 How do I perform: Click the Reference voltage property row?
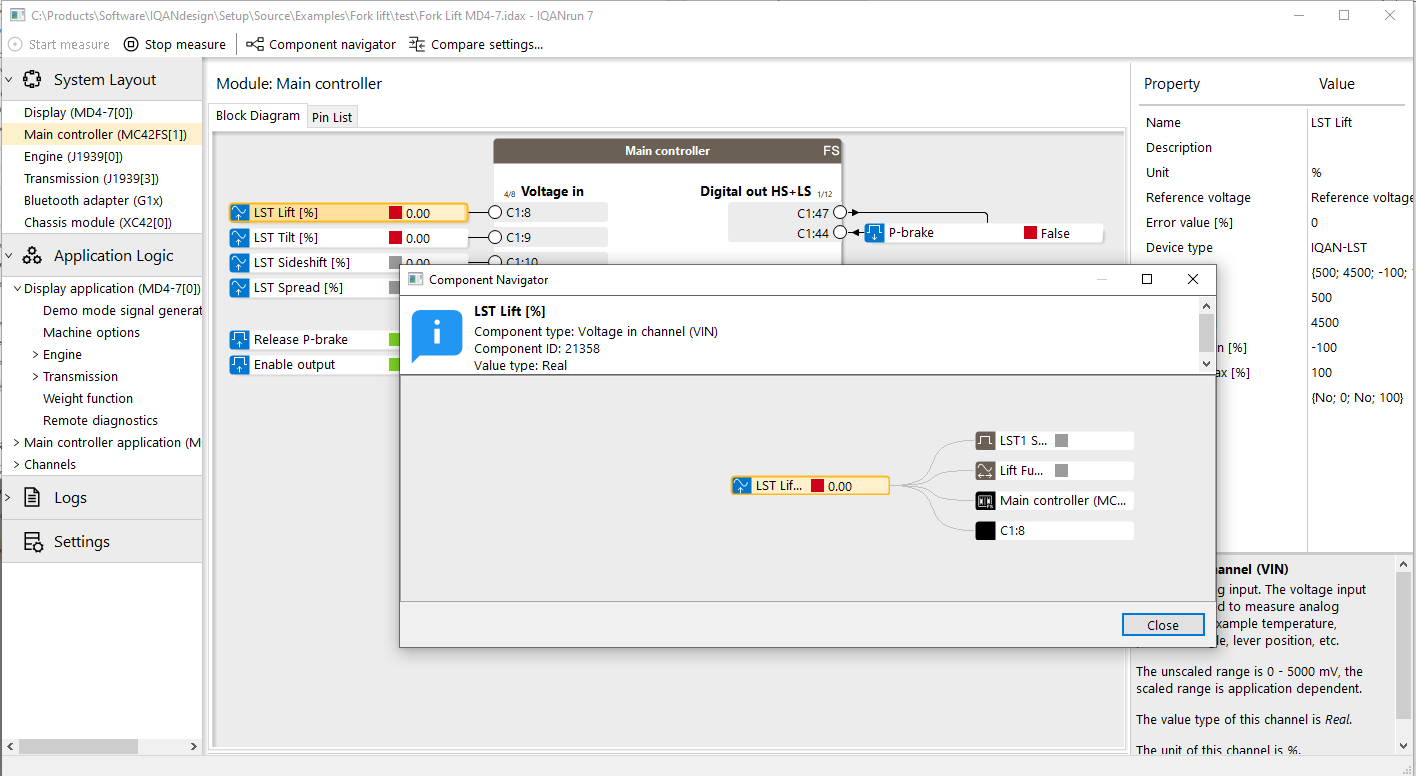pos(1275,198)
